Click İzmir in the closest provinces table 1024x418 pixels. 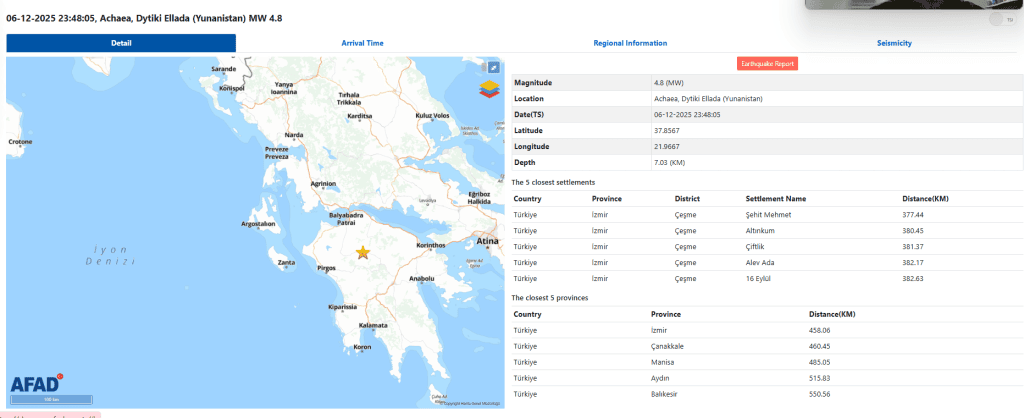tap(659, 330)
